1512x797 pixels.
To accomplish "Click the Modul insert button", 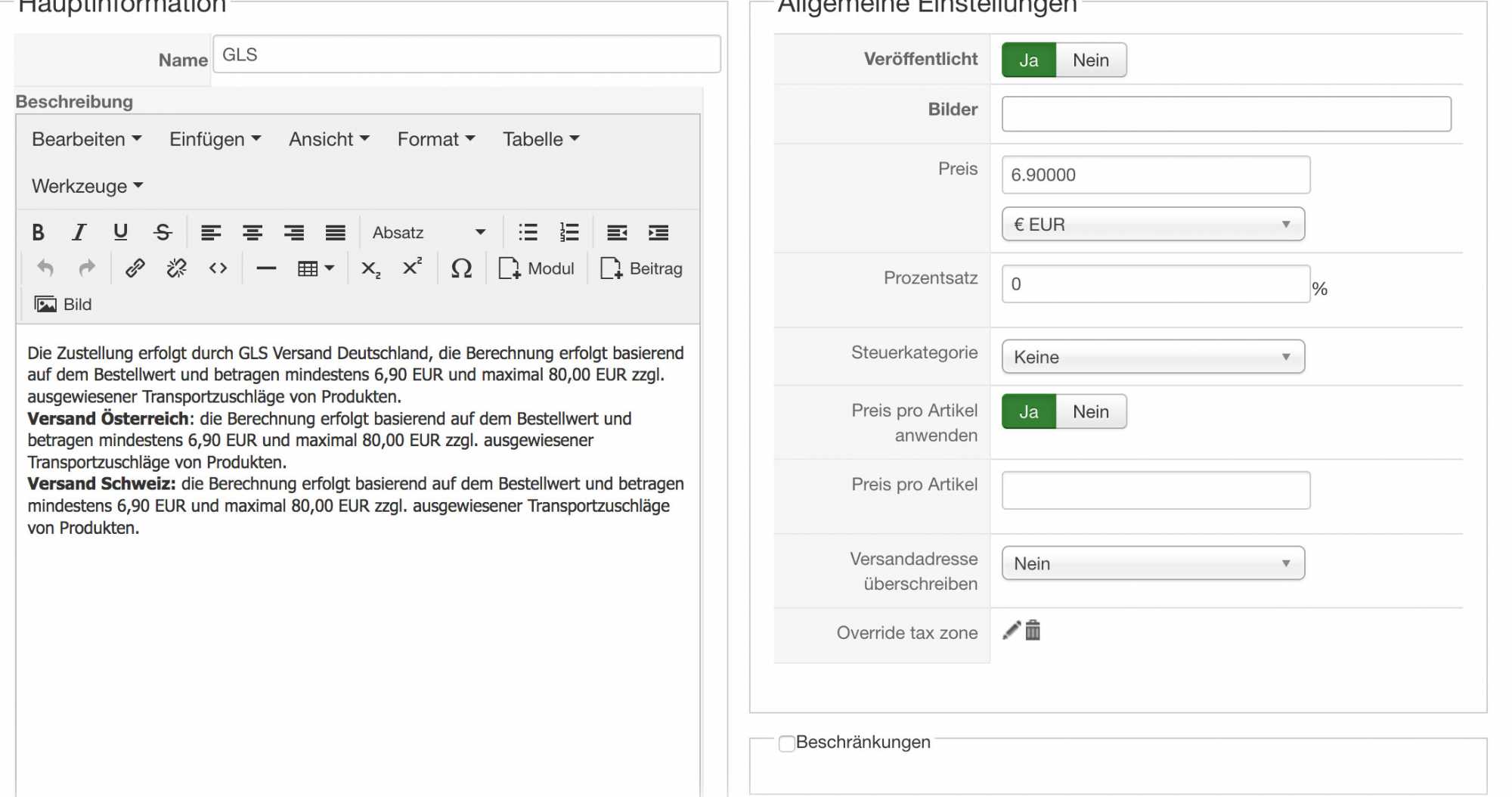I will click(x=537, y=268).
